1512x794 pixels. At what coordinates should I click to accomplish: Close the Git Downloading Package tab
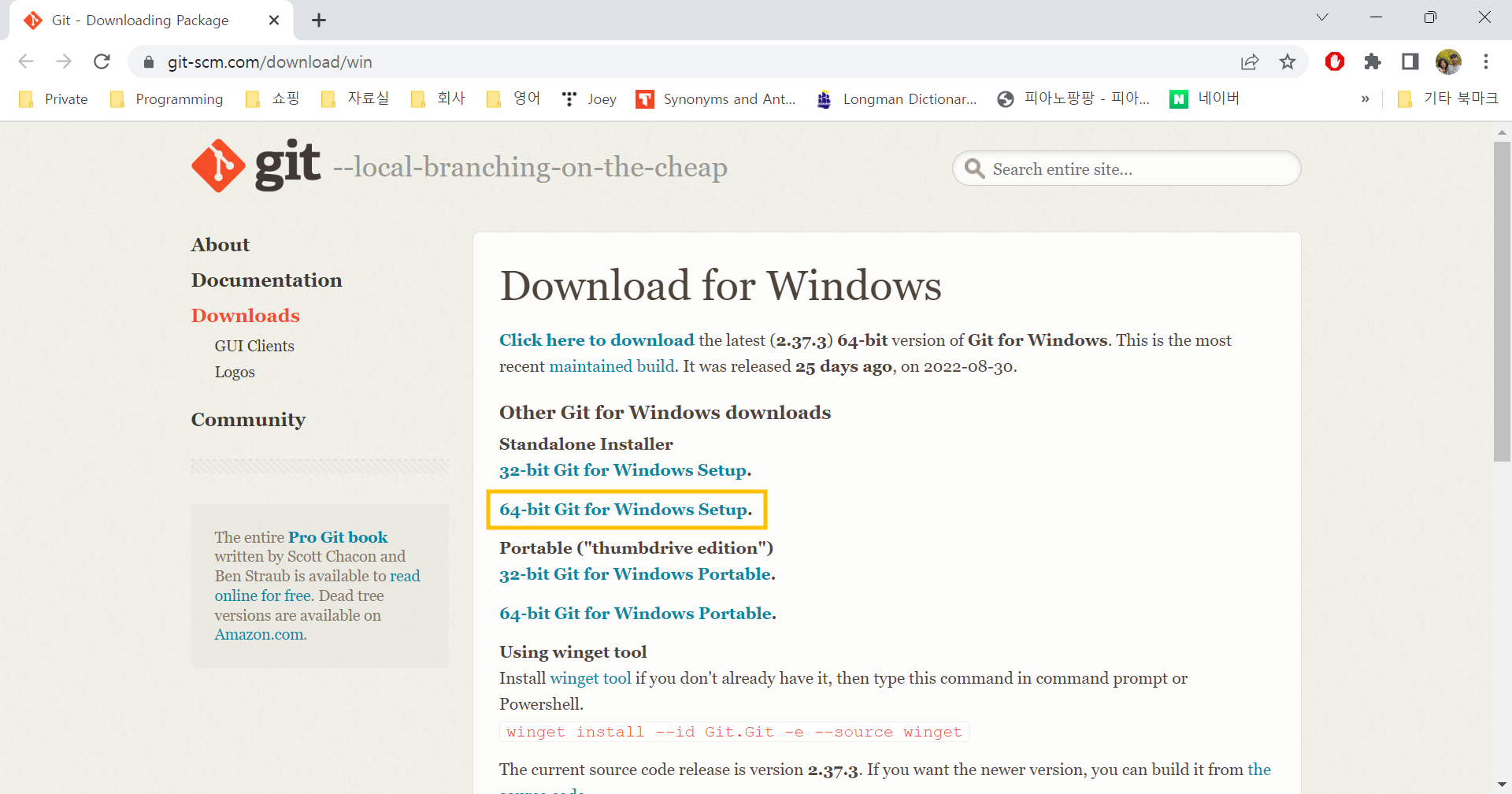click(x=274, y=20)
